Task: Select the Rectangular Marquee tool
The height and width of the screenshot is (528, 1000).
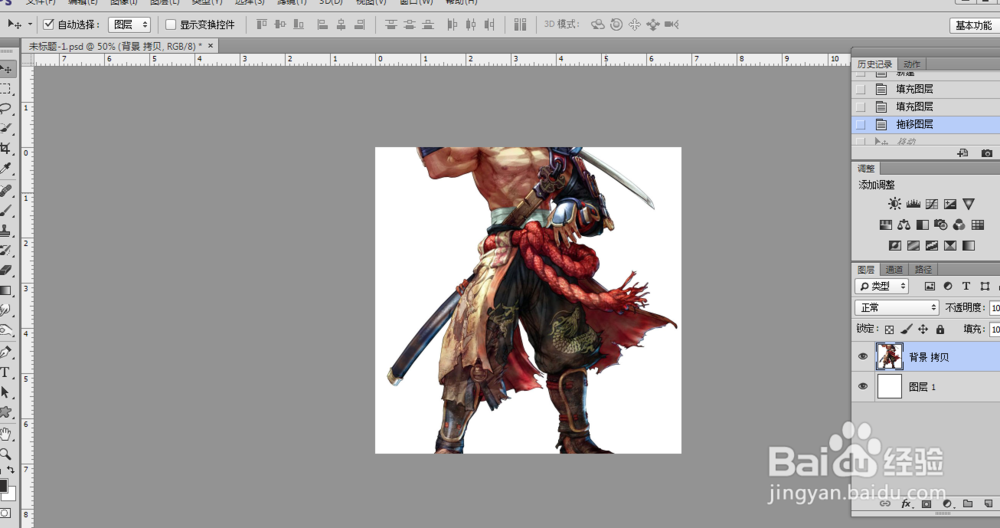Action: [x=6, y=88]
